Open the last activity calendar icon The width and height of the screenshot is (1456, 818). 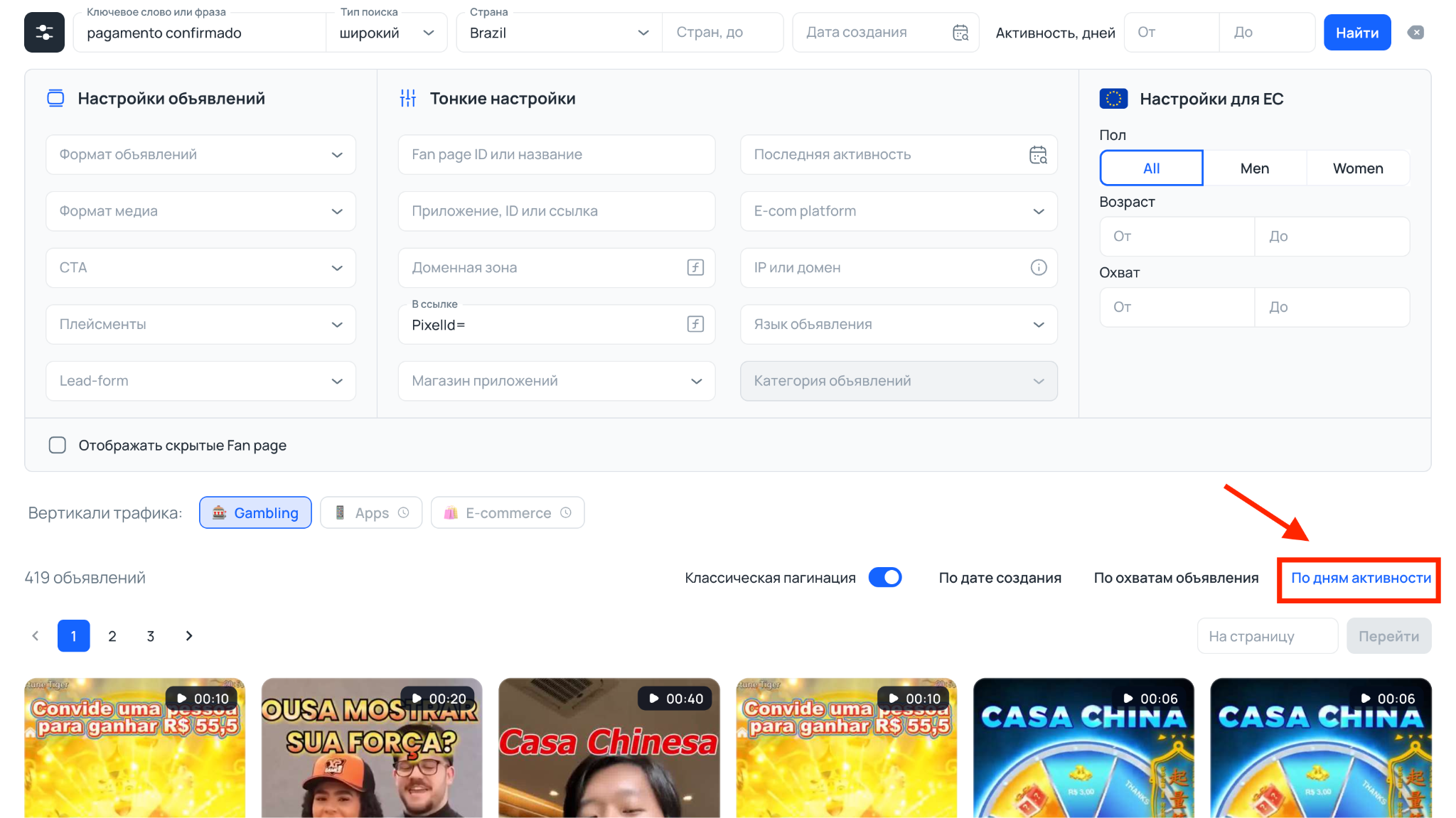click(1038, 155)
